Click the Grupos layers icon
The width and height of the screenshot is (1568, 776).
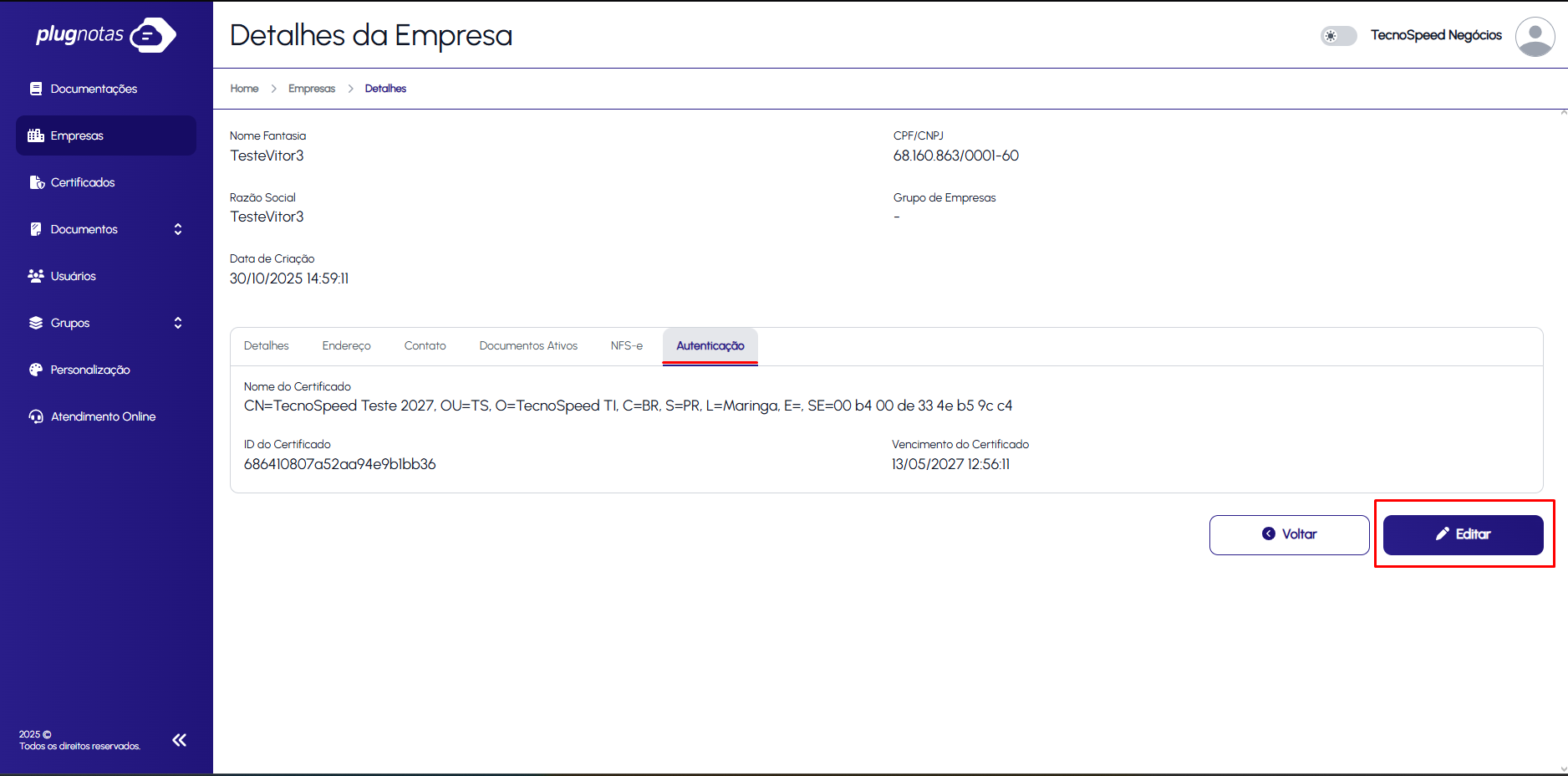36,323
